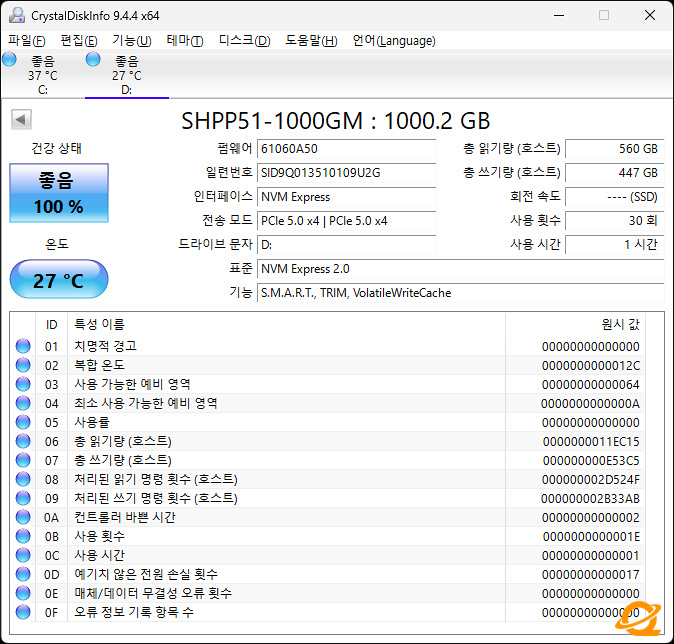Click the text 예기치 않은 전원 손실 횟수
Viewport: 674px width, 644px height.
tap(146, 574)
